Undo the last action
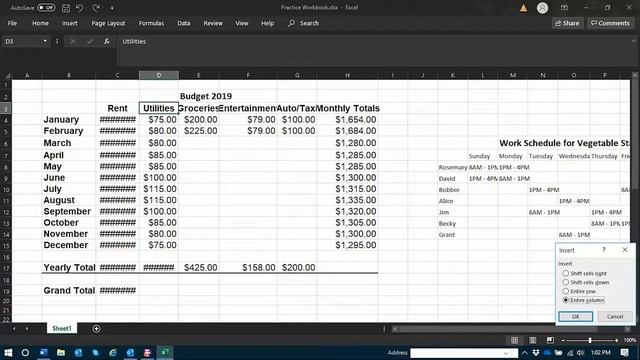This screenshot has width=640, height=360. click(x=80, y=8)
